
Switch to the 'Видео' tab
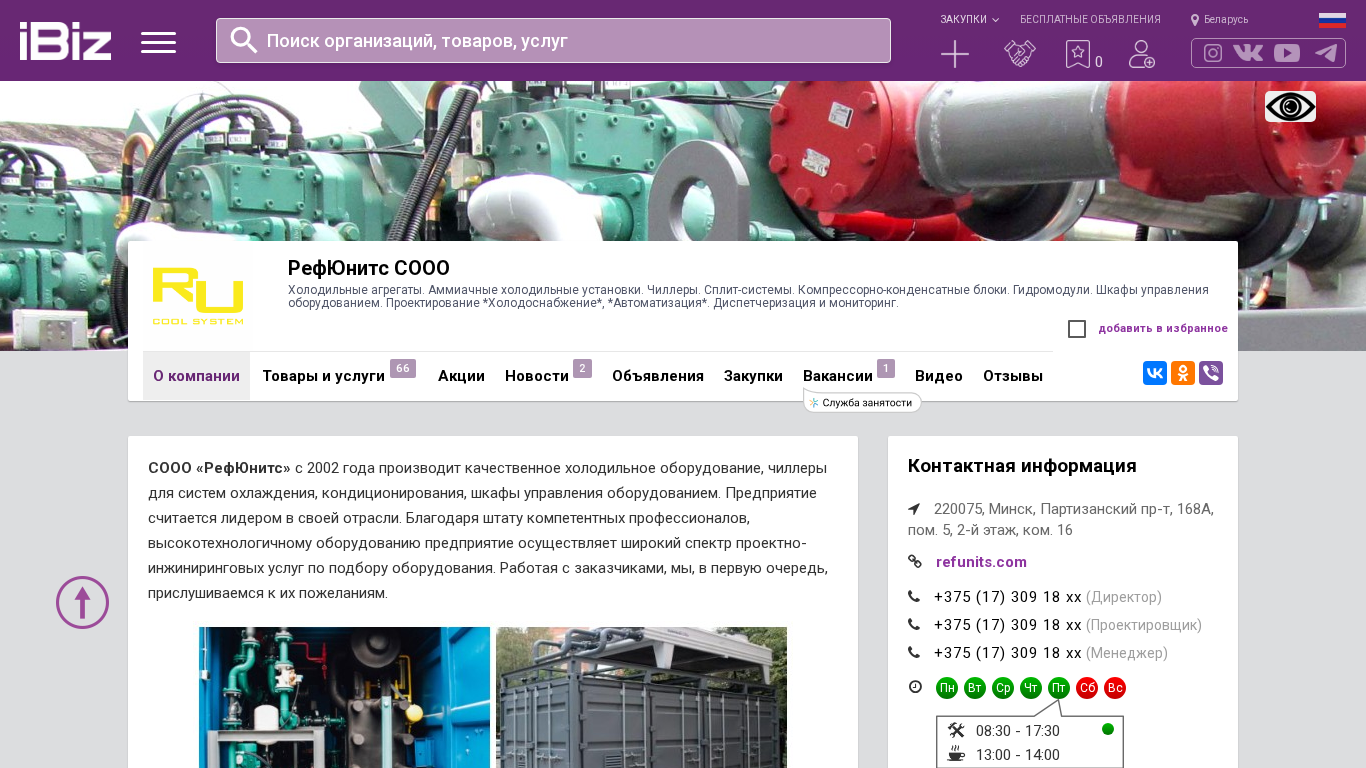(x=939, y=376)
